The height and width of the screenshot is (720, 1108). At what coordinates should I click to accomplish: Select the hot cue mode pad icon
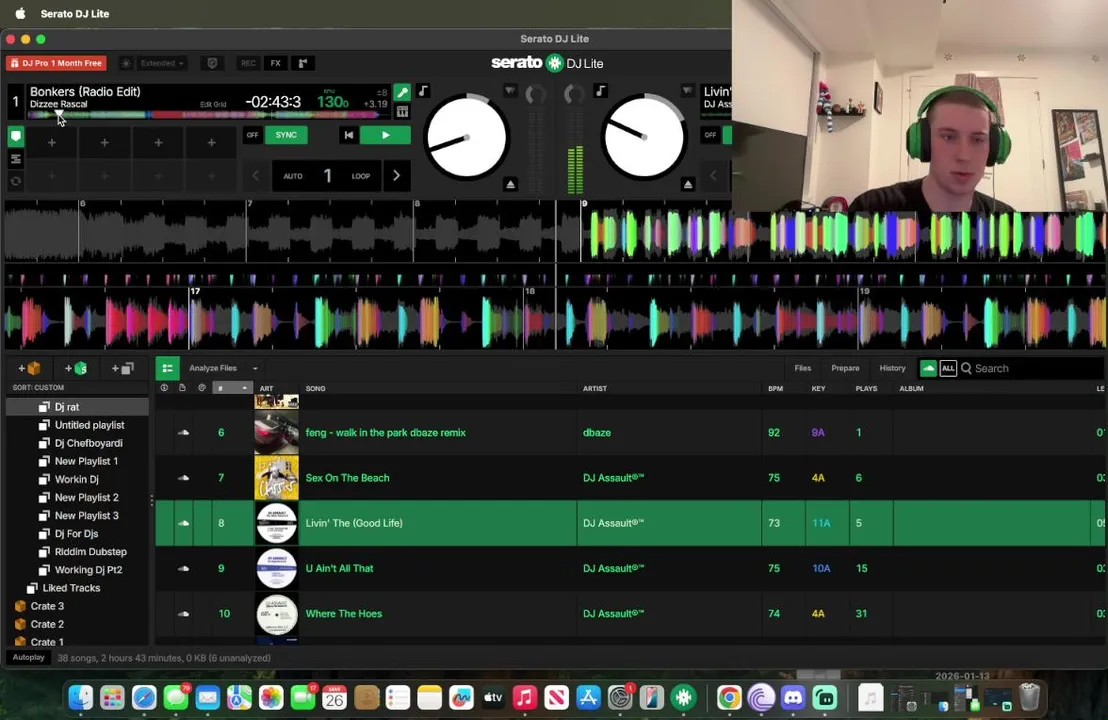(16, 136)
